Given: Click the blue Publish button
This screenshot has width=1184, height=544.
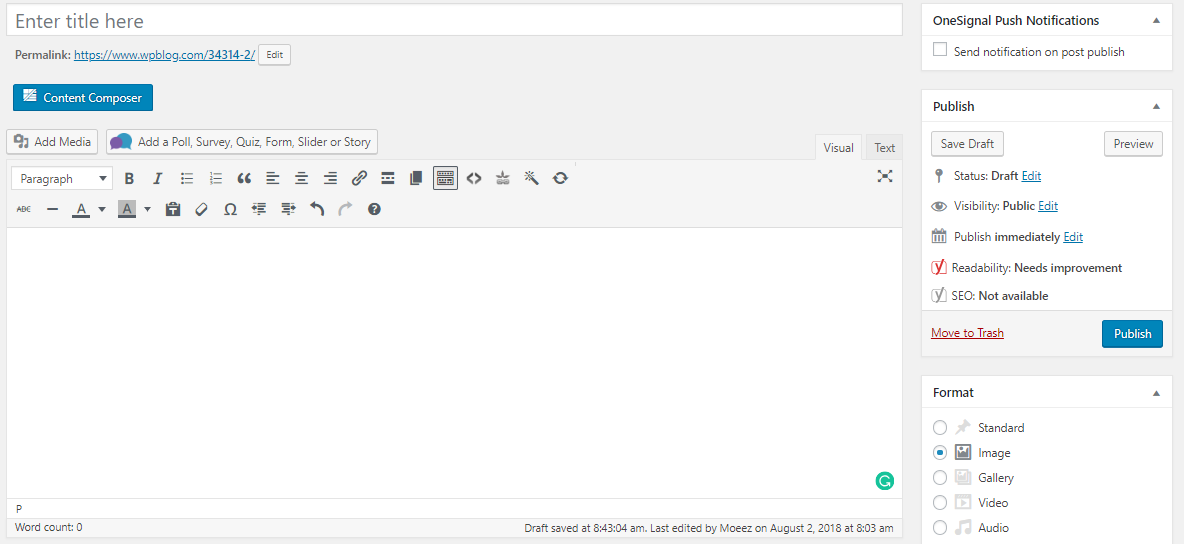Looking at the screenshot, I should pos(1132,334).
